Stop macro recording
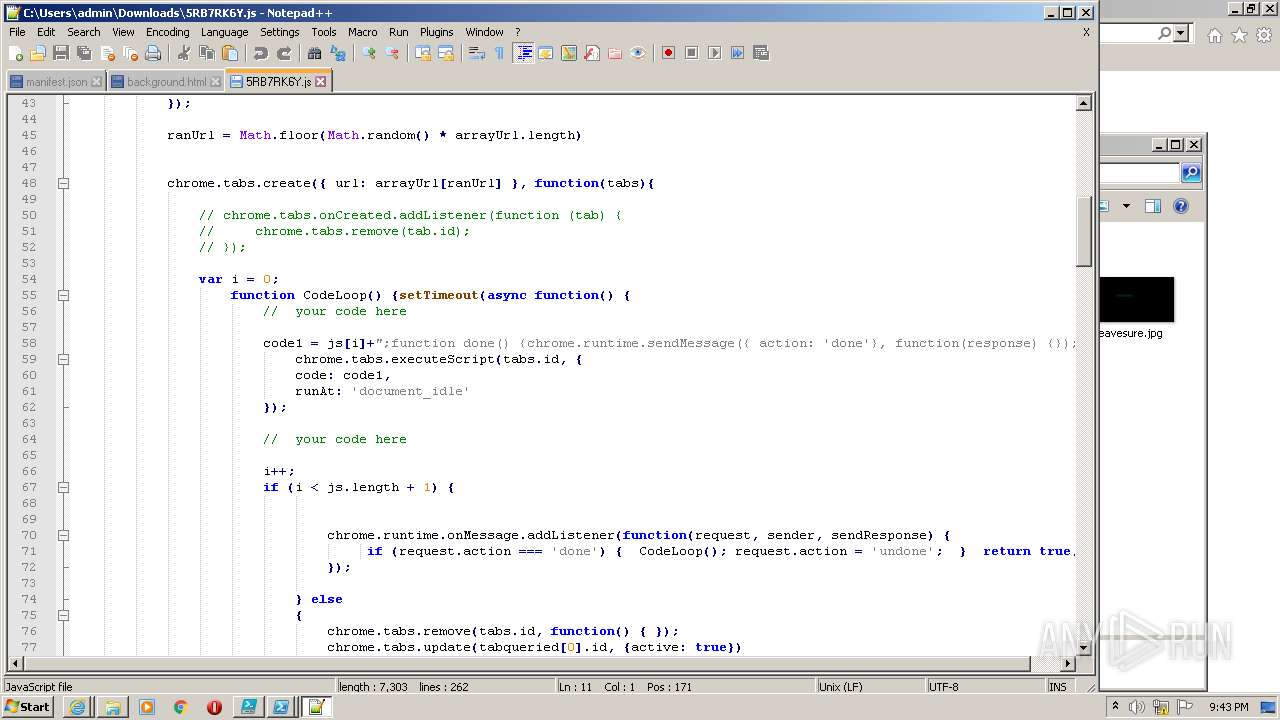This screenshot has width=1280, height=720. [x=691, y=53]
